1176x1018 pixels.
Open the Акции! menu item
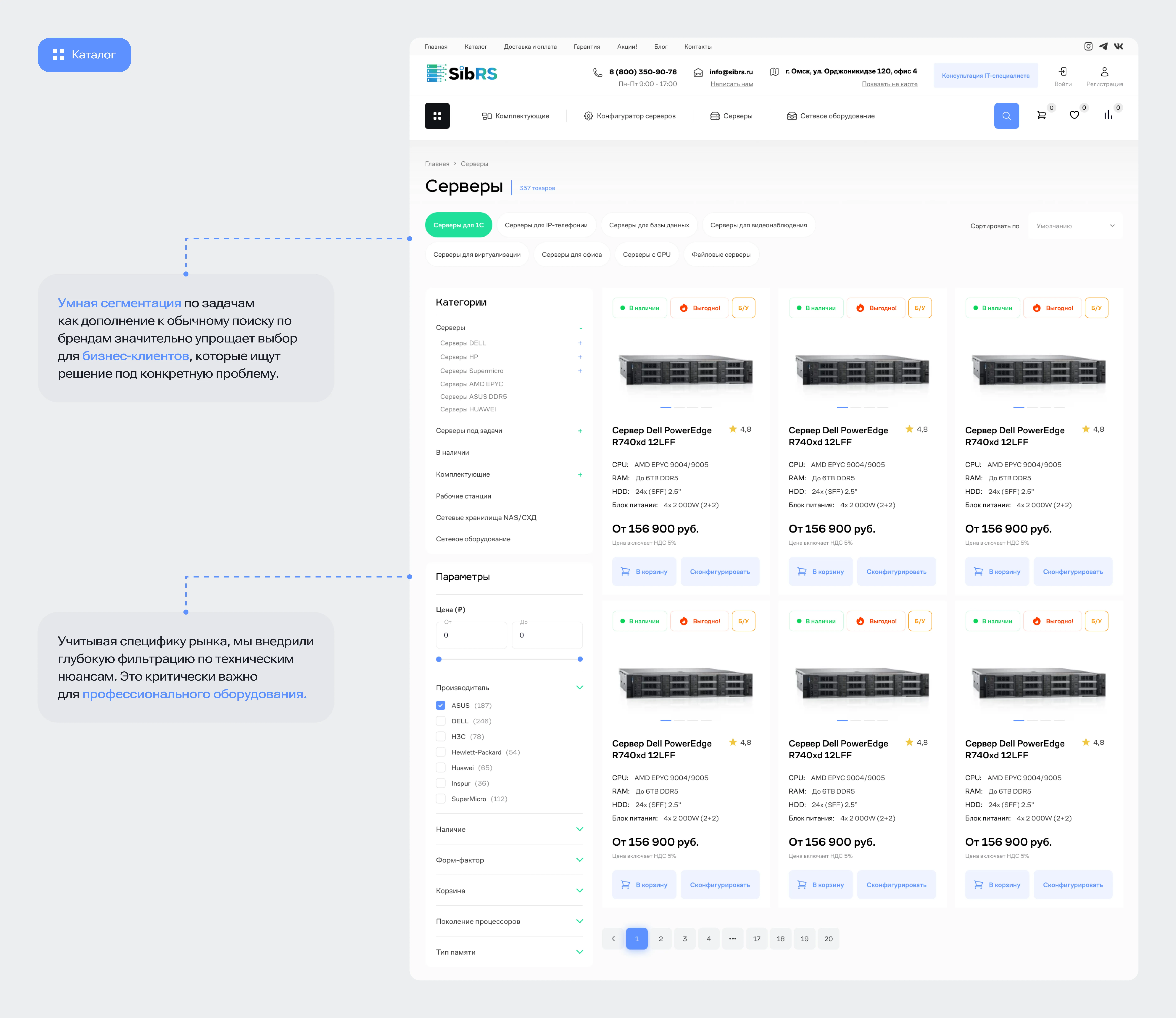627,47
